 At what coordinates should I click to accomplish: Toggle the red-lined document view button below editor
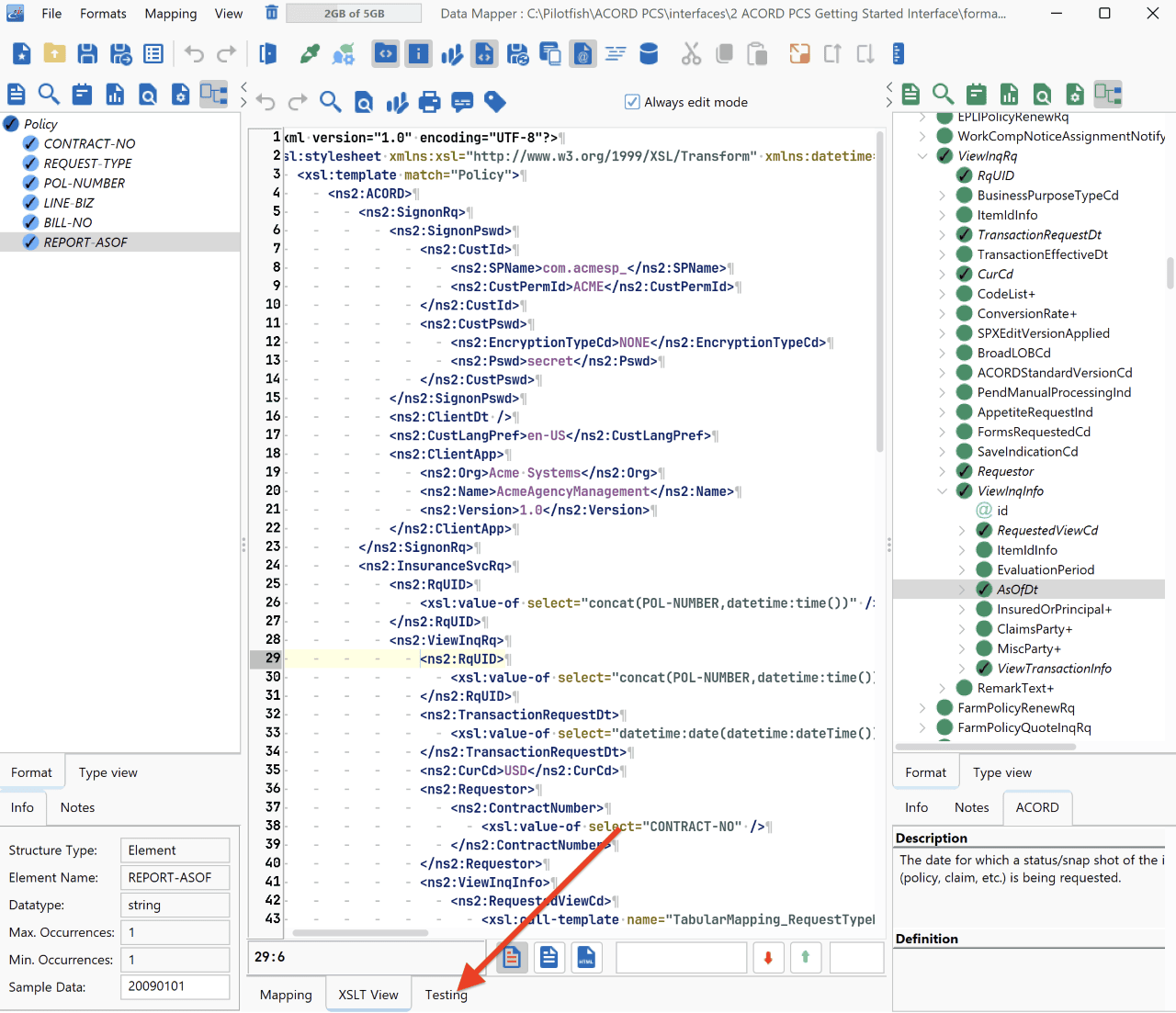coord(512,958)
